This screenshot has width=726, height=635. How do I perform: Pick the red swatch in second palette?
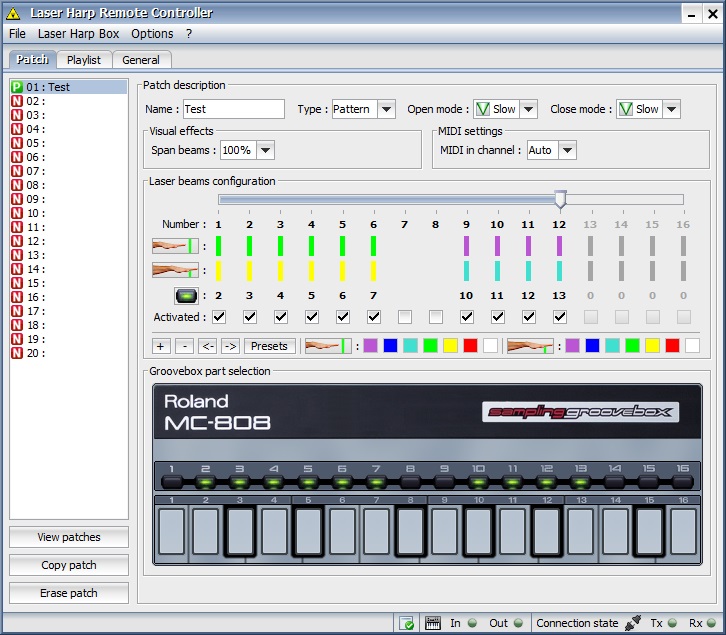[672, 346]
